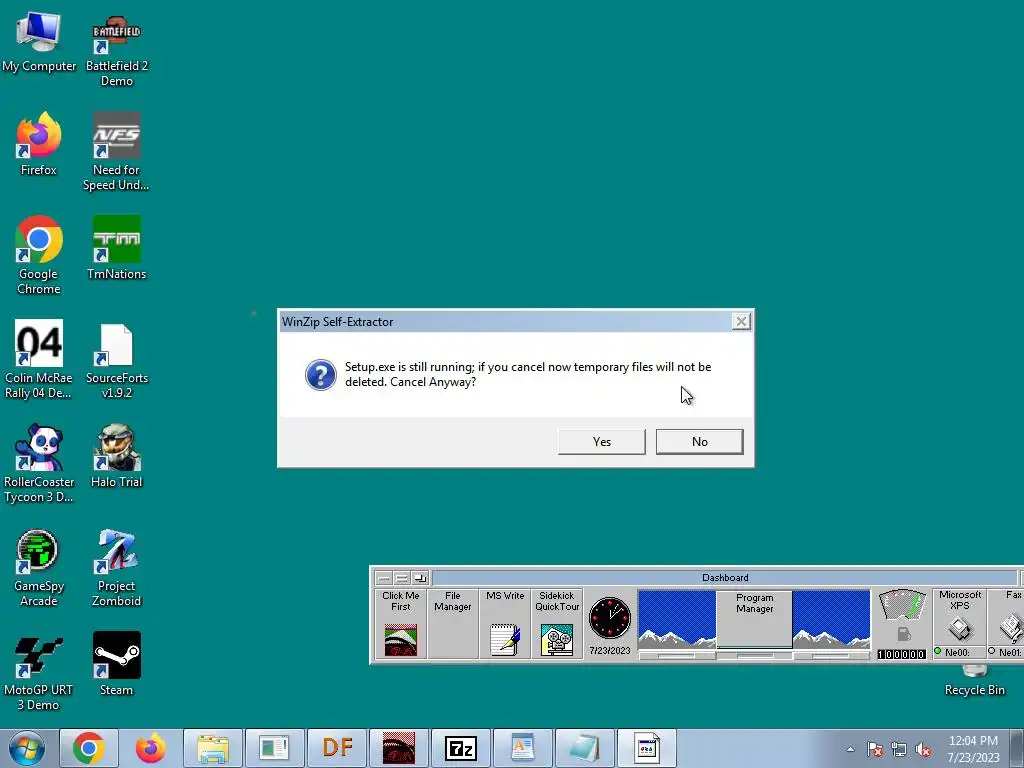
Task: Open the WordPad document taskbar icon
Action: pos(523,748)
